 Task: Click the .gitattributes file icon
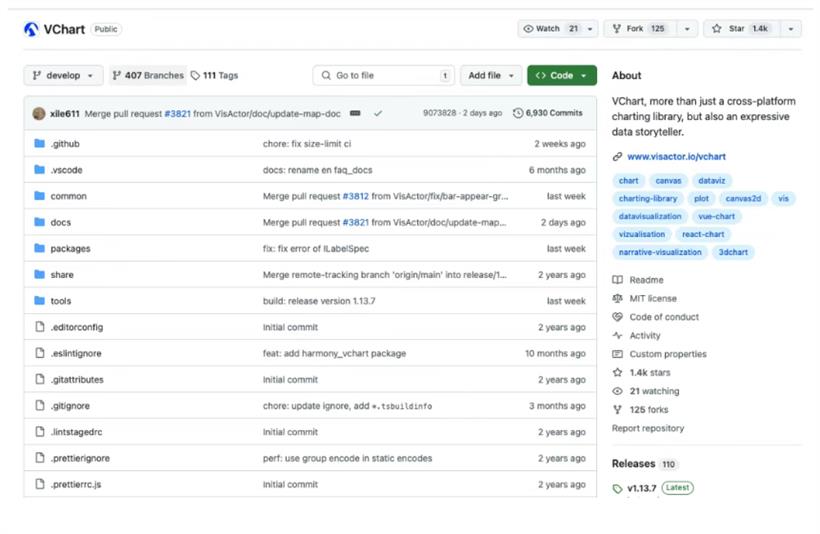click(x=40, y=379)
